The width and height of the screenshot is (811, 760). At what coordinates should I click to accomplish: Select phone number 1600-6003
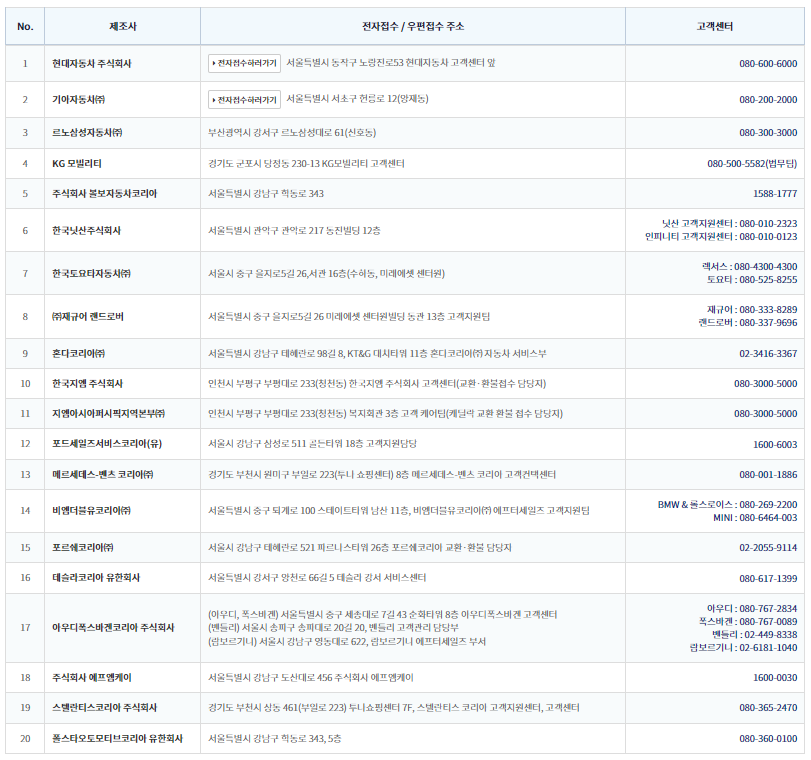tap(775, 444)
